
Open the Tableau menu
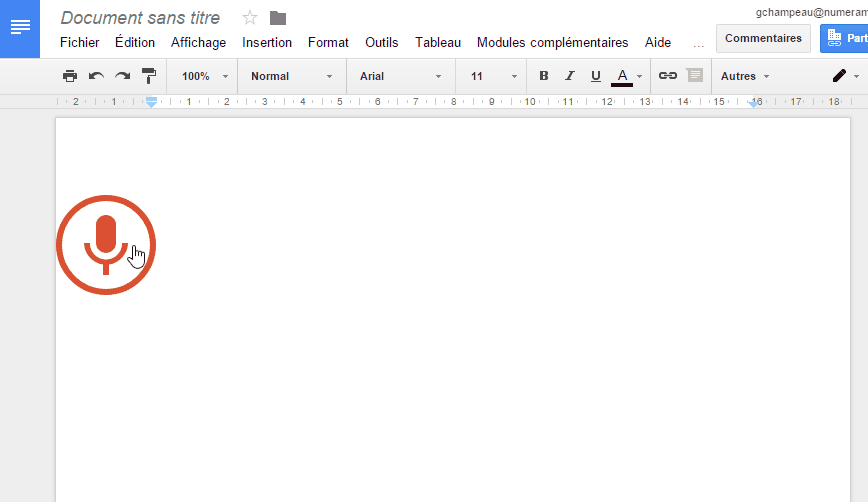[438, 43]
